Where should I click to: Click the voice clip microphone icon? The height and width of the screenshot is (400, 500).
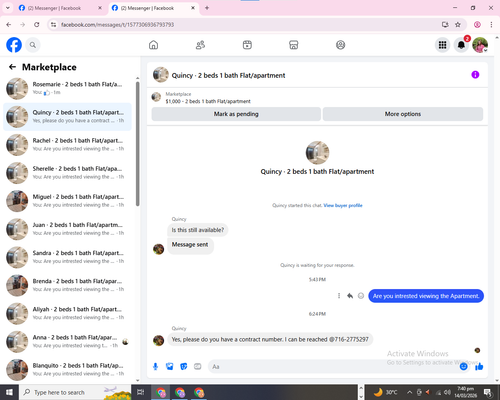(x=155, y=367)
